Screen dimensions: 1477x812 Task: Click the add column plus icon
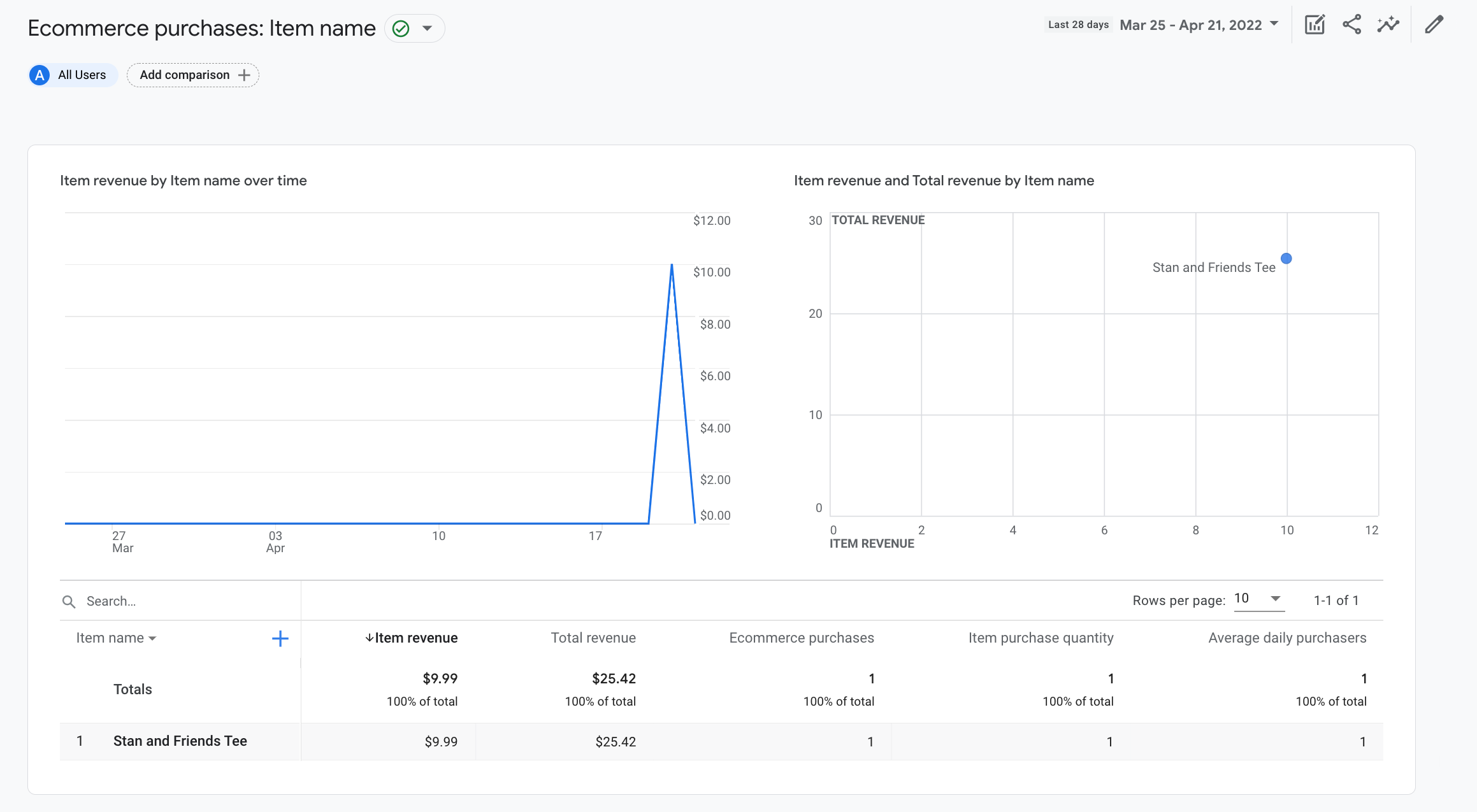pos(281,638)
